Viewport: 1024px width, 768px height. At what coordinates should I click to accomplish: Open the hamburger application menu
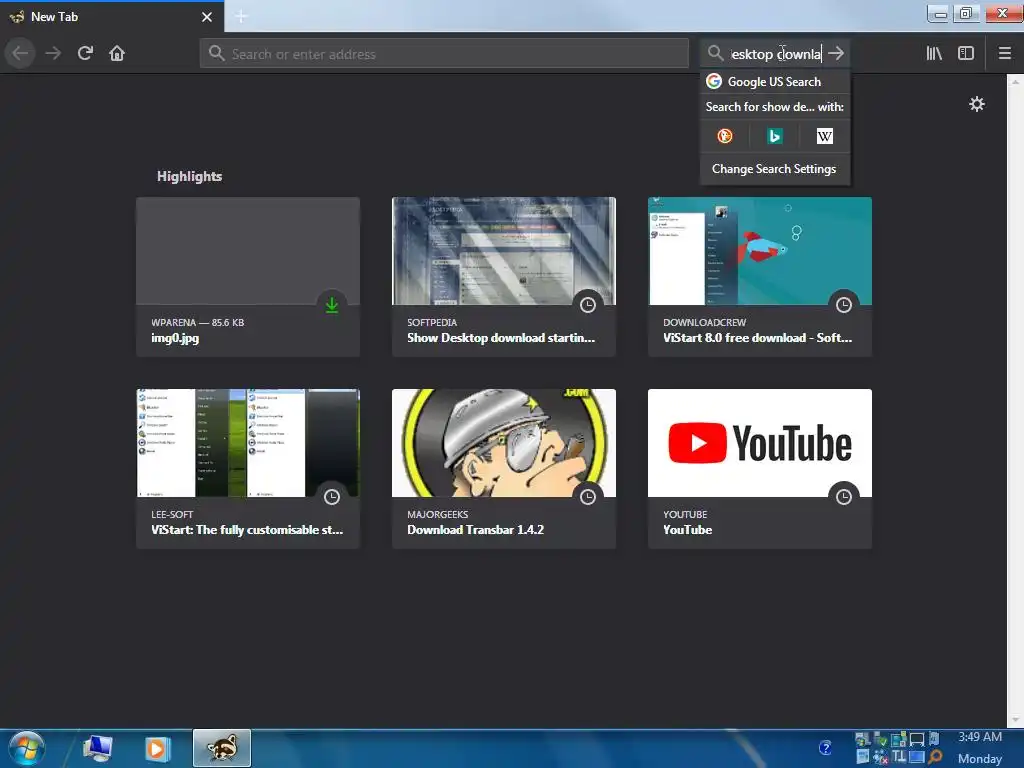1004,53
